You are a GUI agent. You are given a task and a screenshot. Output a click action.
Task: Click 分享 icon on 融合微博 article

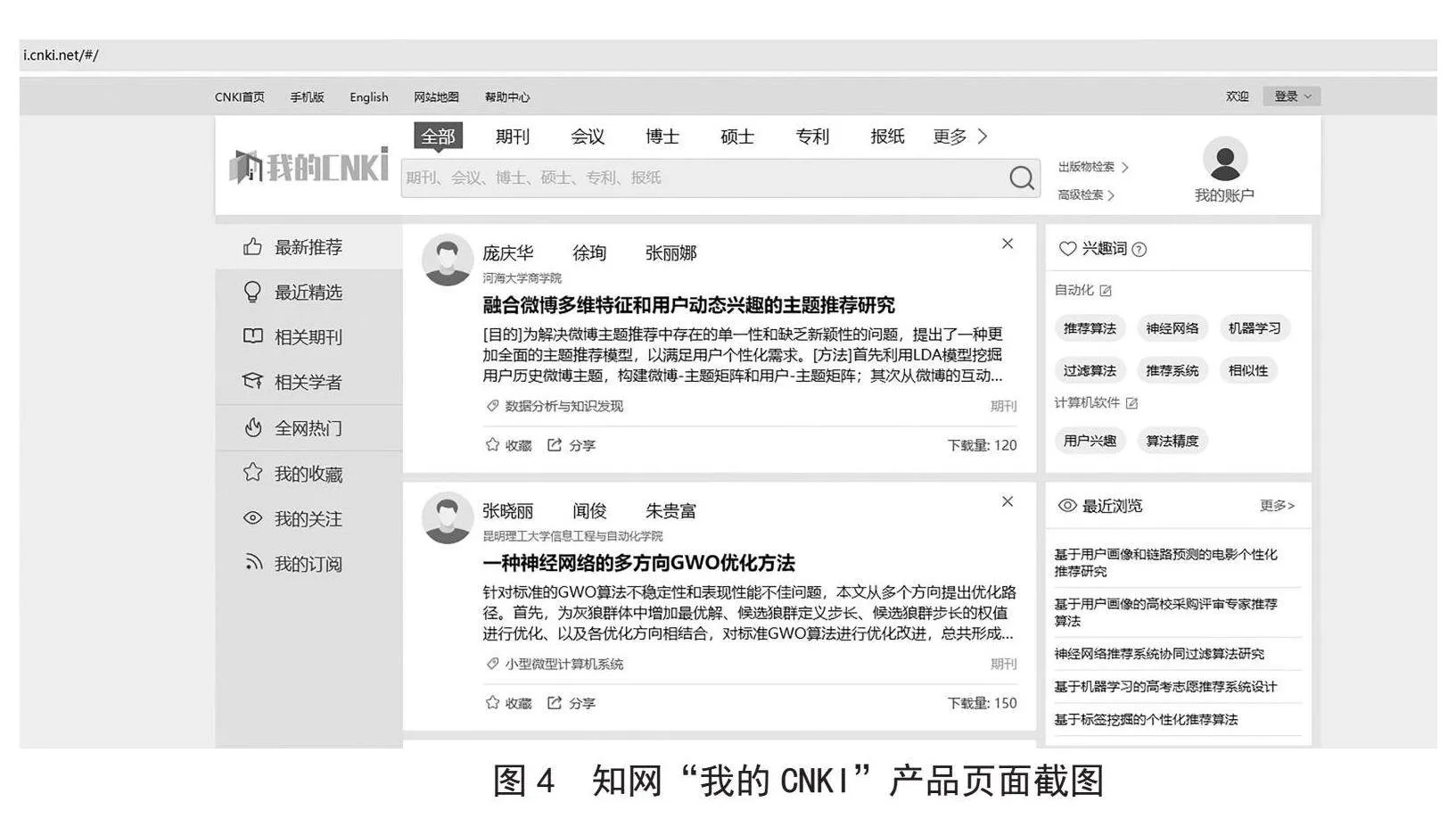554,444
